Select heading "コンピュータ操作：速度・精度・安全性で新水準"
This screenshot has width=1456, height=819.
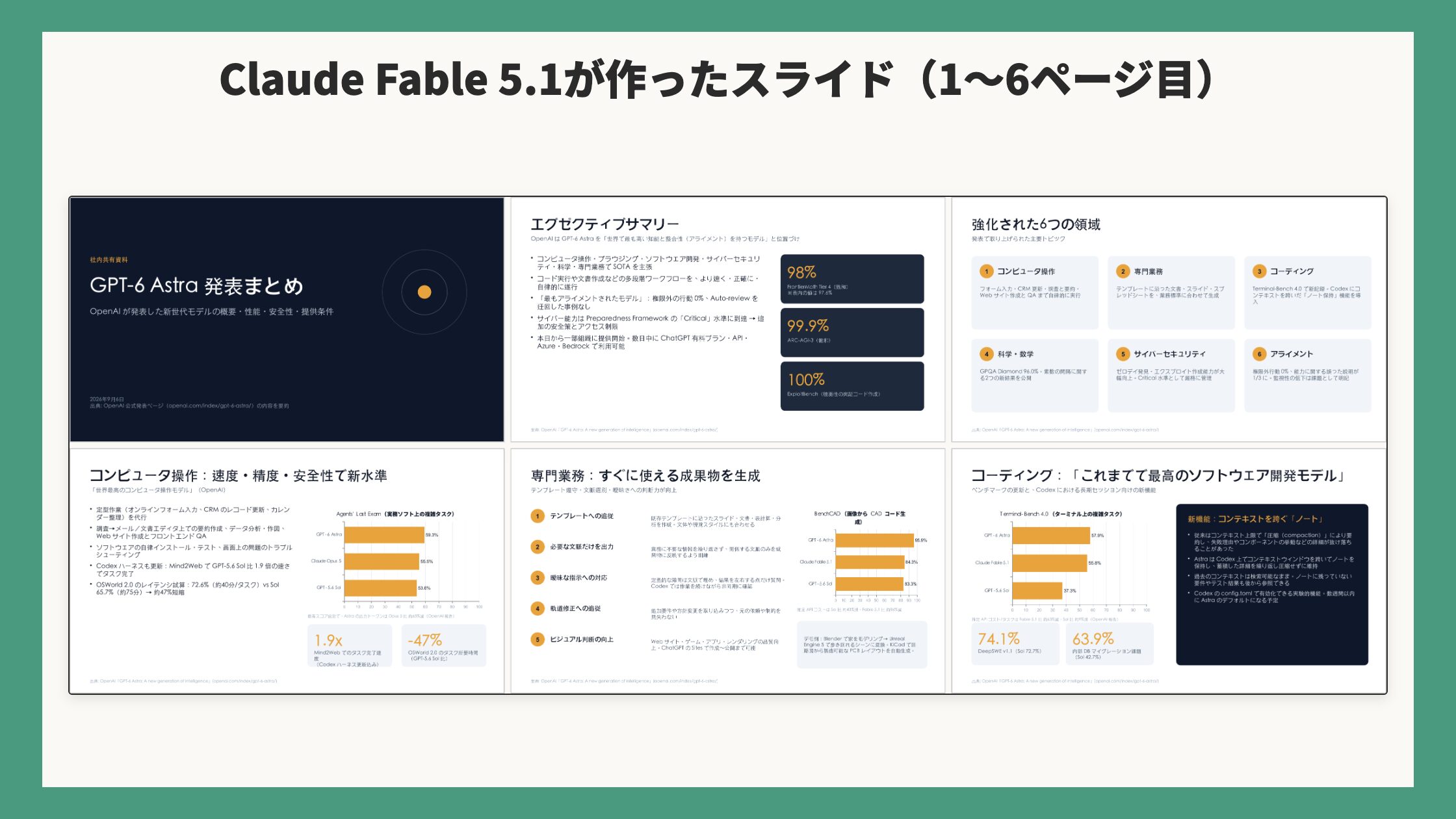click(239, 476)
